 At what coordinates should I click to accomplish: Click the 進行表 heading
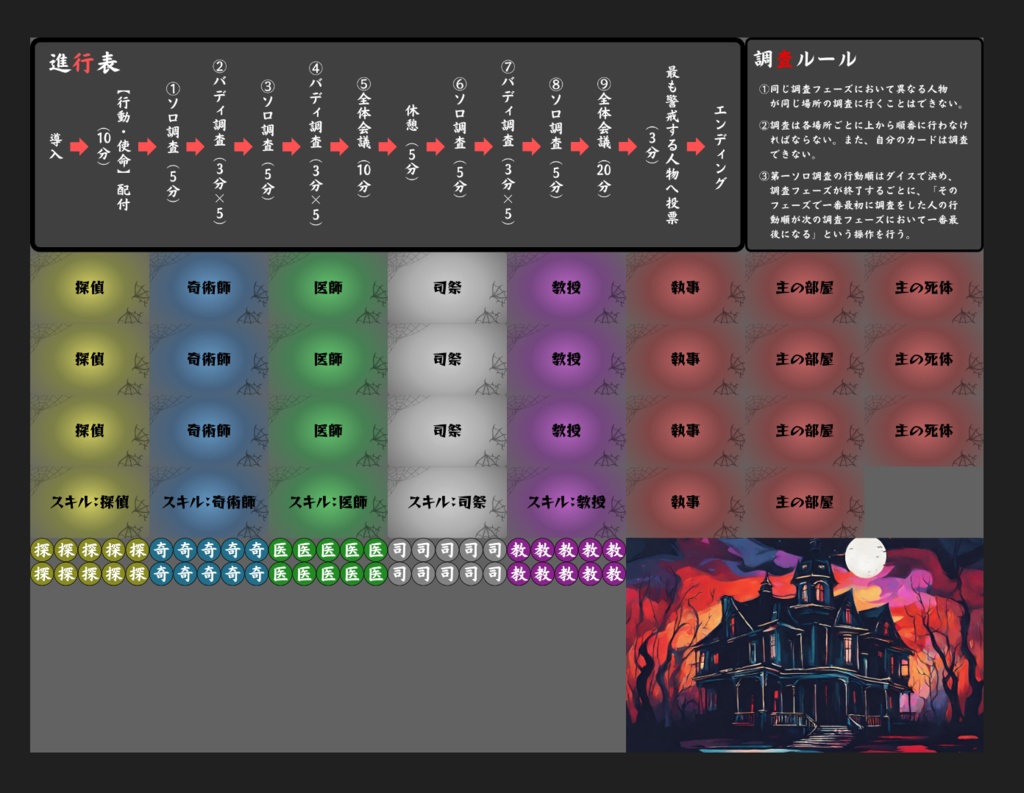84,63
